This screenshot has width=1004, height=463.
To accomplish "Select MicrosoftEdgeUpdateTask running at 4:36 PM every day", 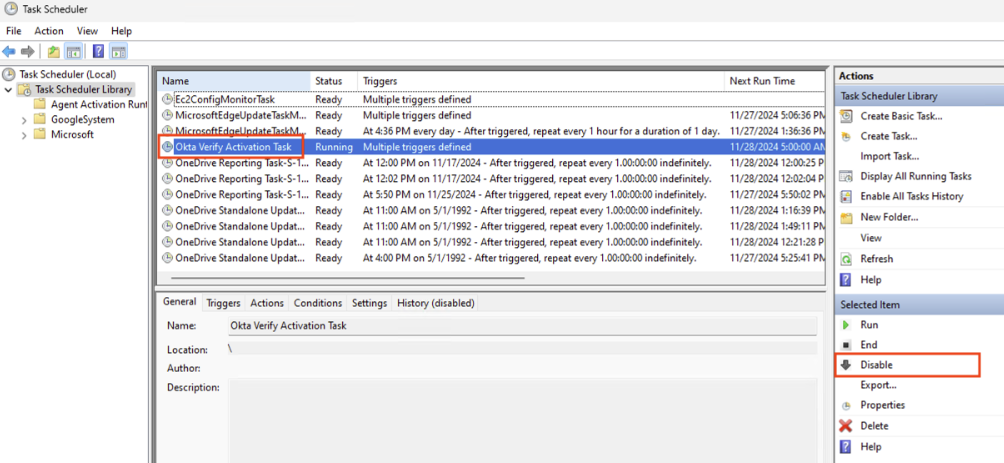I will tap(491, 131).
